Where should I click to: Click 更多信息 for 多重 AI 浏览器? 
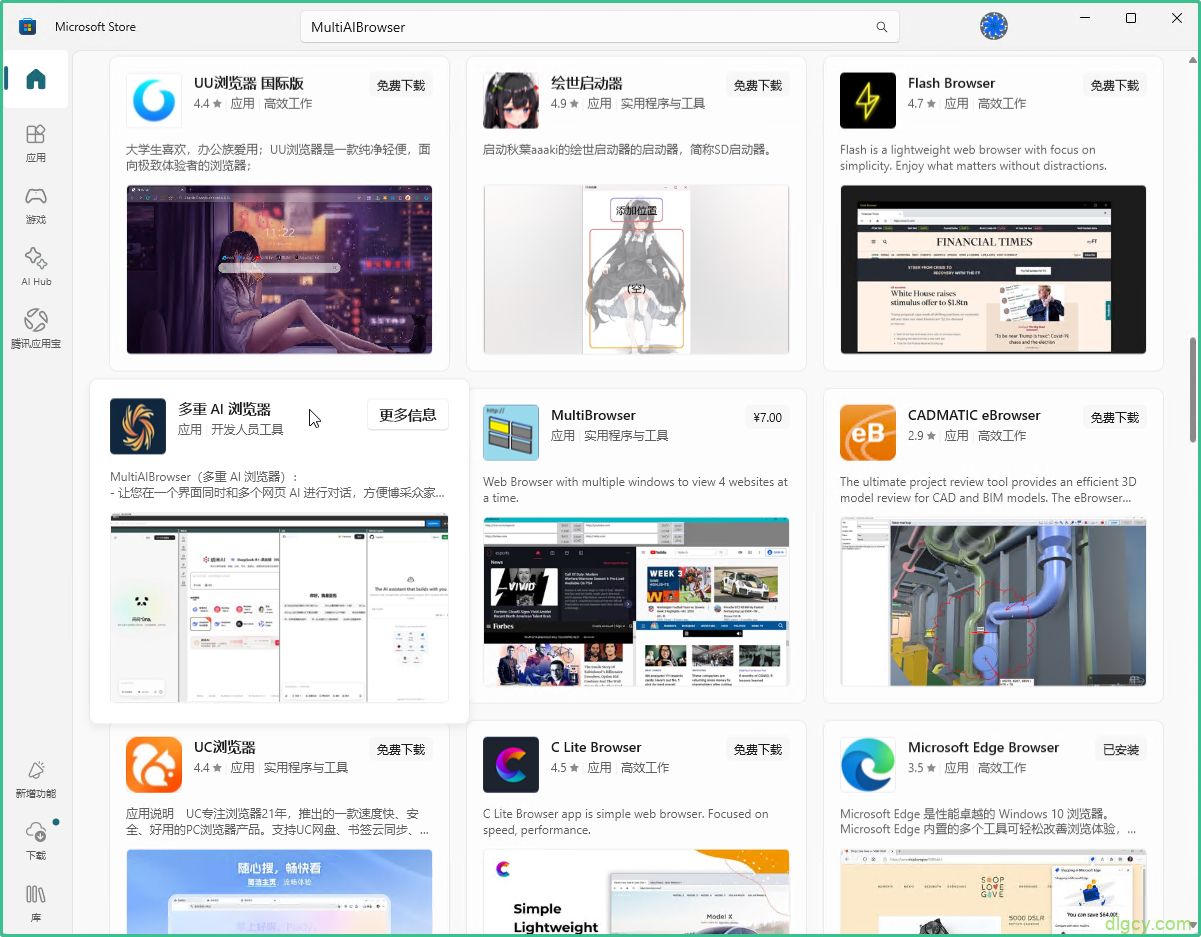pyautogui.click(x=408, y=415)
